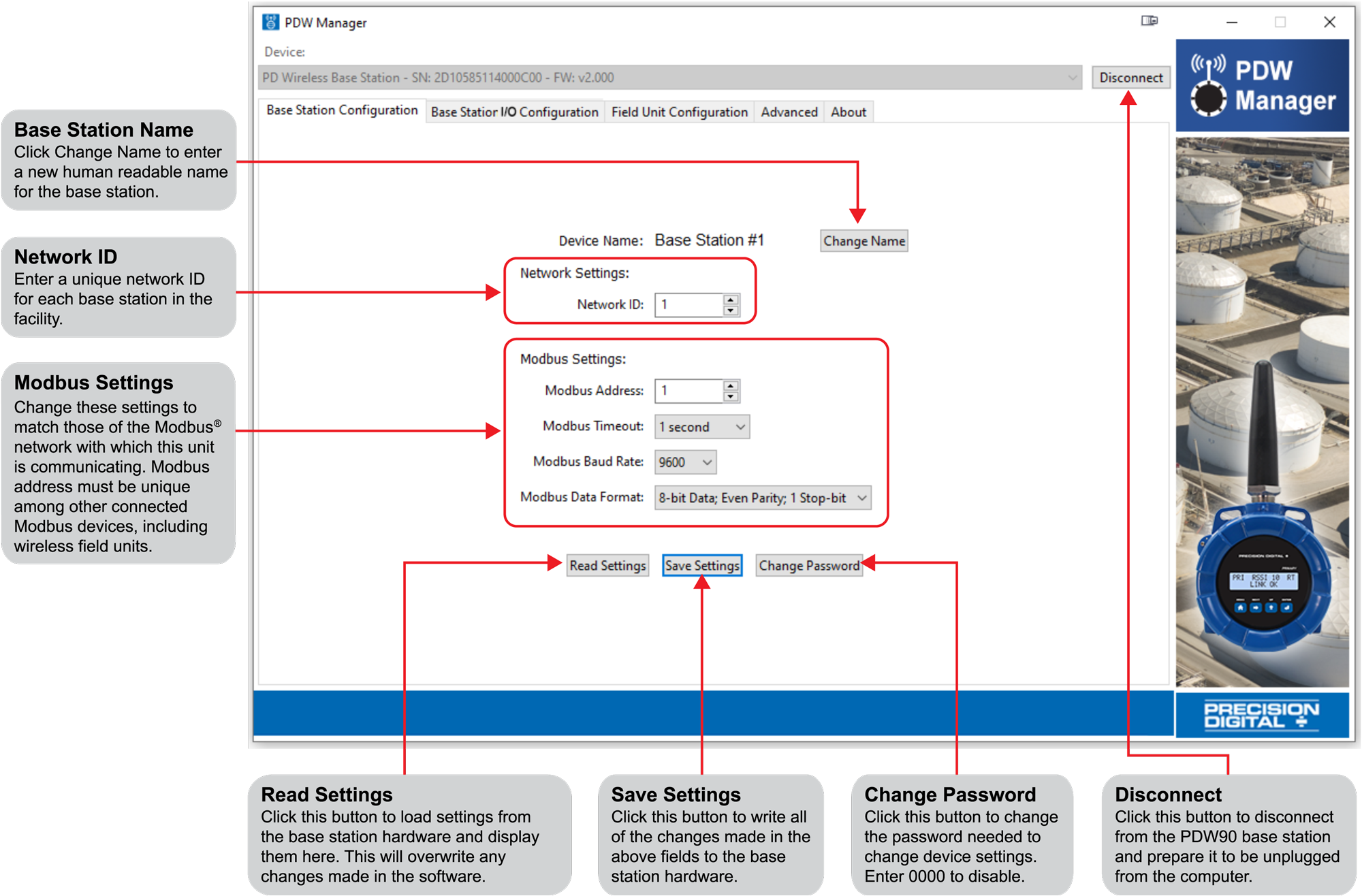This screenshot has height=896, width=1362.
Task: Open the Modbus Timeout dropdown
Action: (702, 427)
